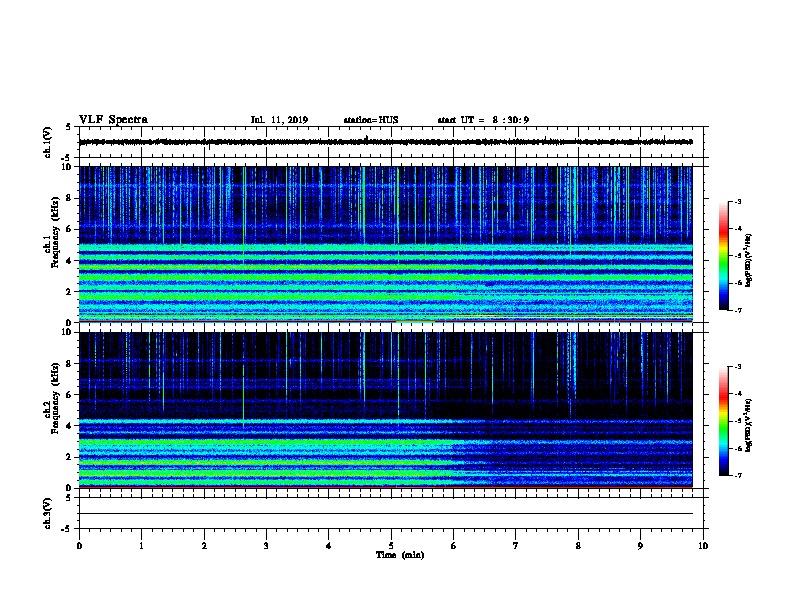Click the final time axis tick label "10"

(703, 546)
